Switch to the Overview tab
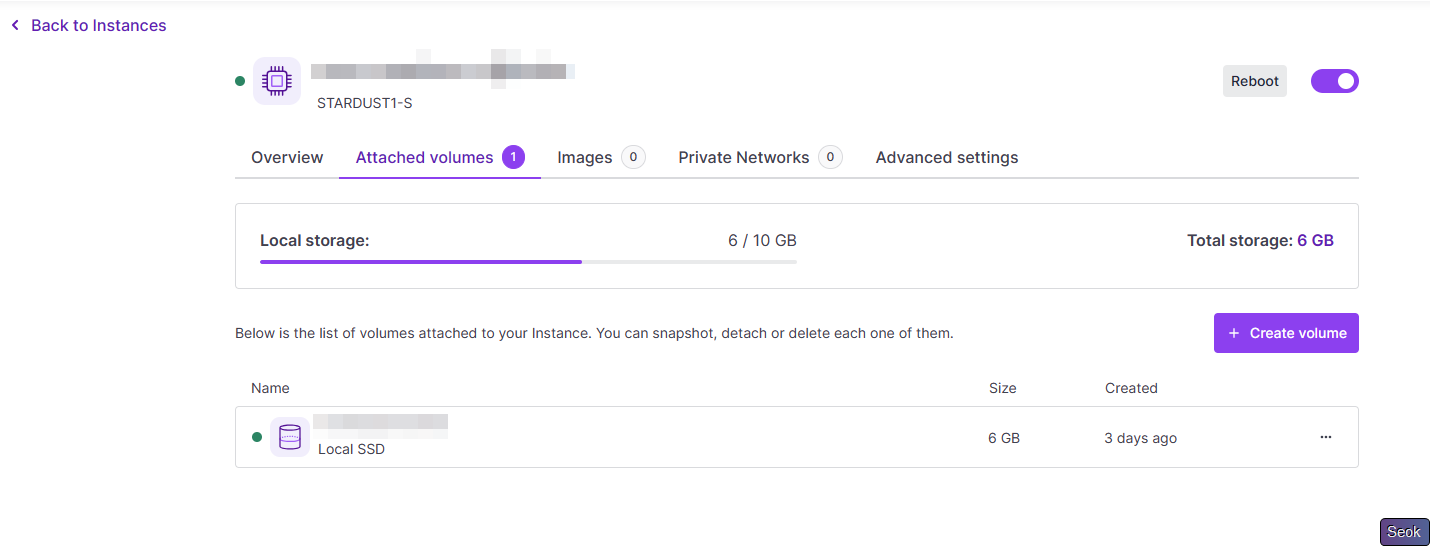 coord(287,157)
